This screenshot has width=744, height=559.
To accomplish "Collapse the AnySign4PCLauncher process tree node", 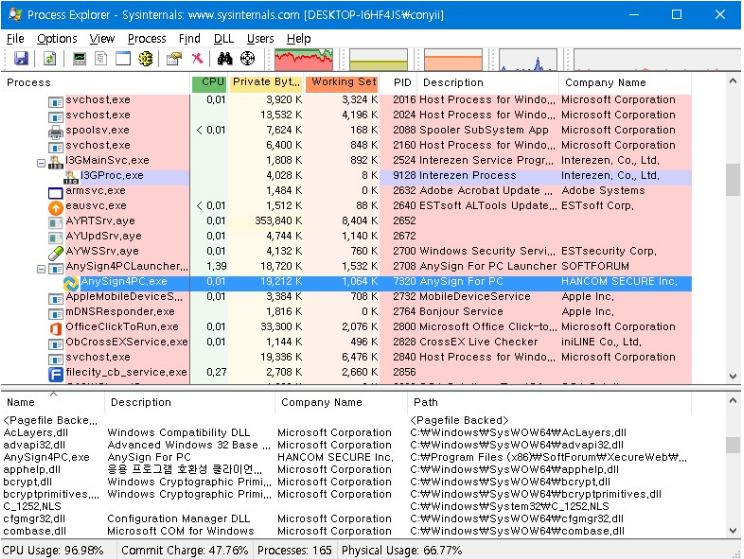I will 41,268.
